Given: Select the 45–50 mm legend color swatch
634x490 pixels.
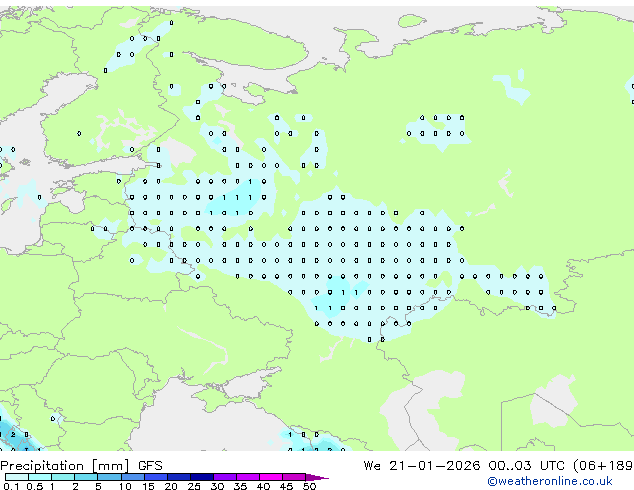Looking at the screenshot, I should [294, 477].
